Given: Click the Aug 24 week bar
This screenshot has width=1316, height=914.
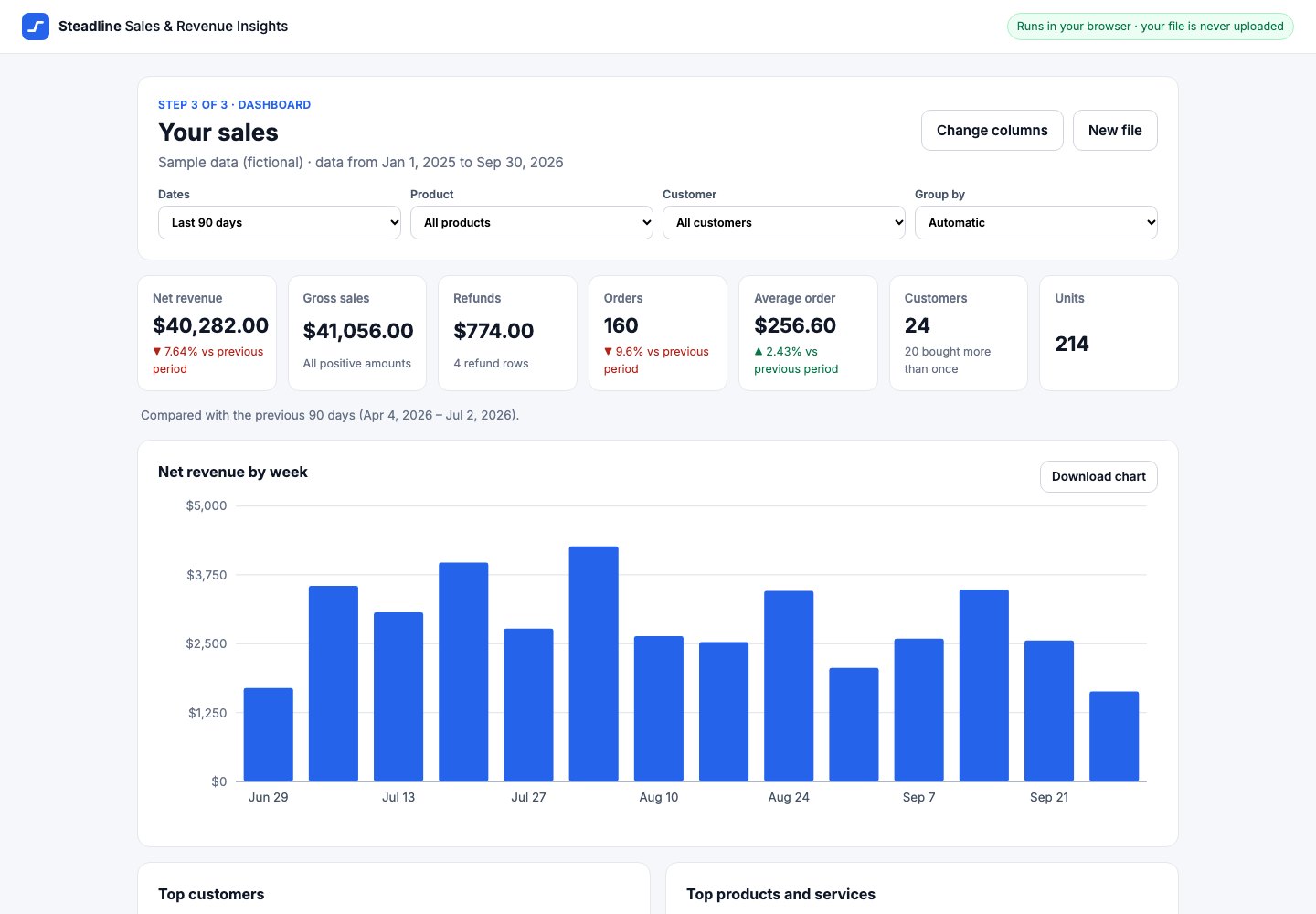Looking at the screenshot, I should point(789,686).
